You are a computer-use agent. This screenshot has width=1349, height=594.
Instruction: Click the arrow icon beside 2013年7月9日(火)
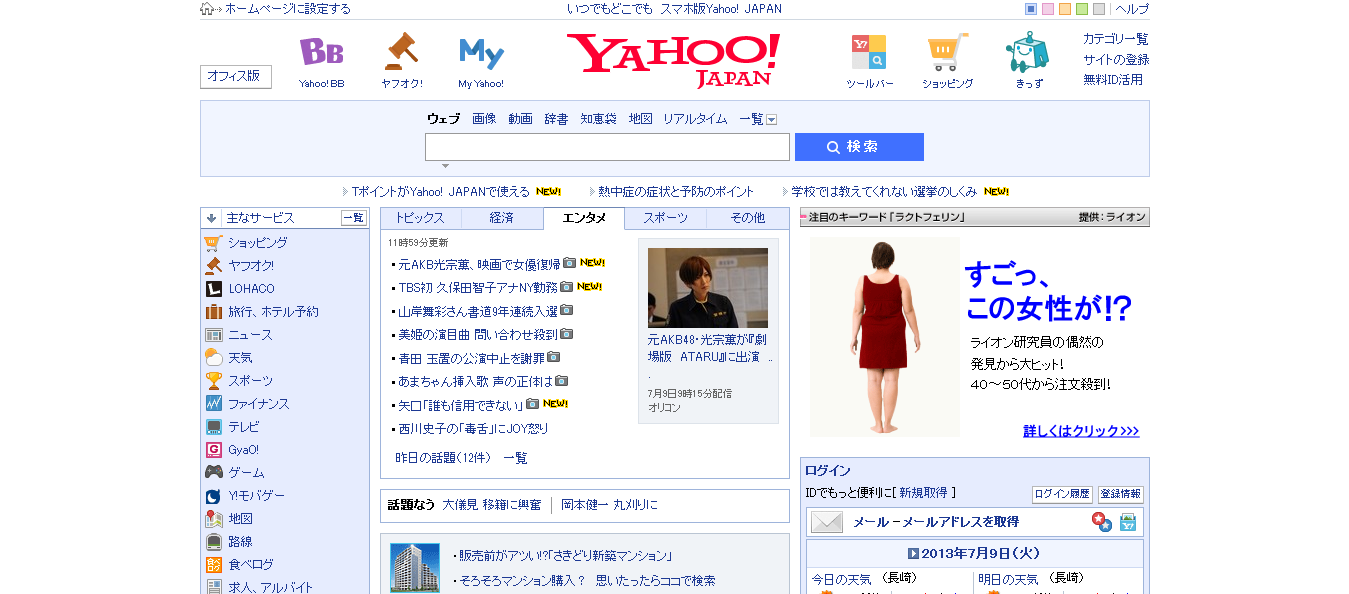click(x=913, y=554)
